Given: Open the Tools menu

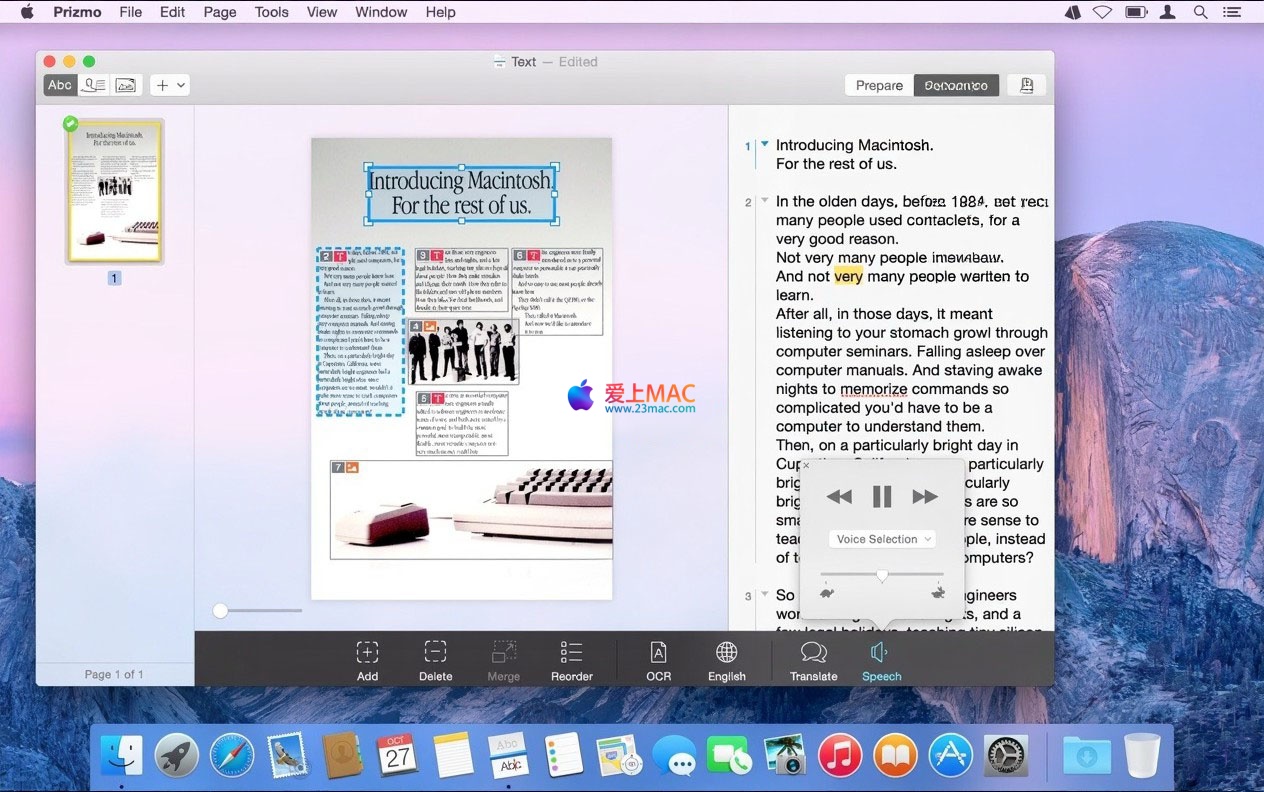Looking at the screenshot, I should pos(271,12).
